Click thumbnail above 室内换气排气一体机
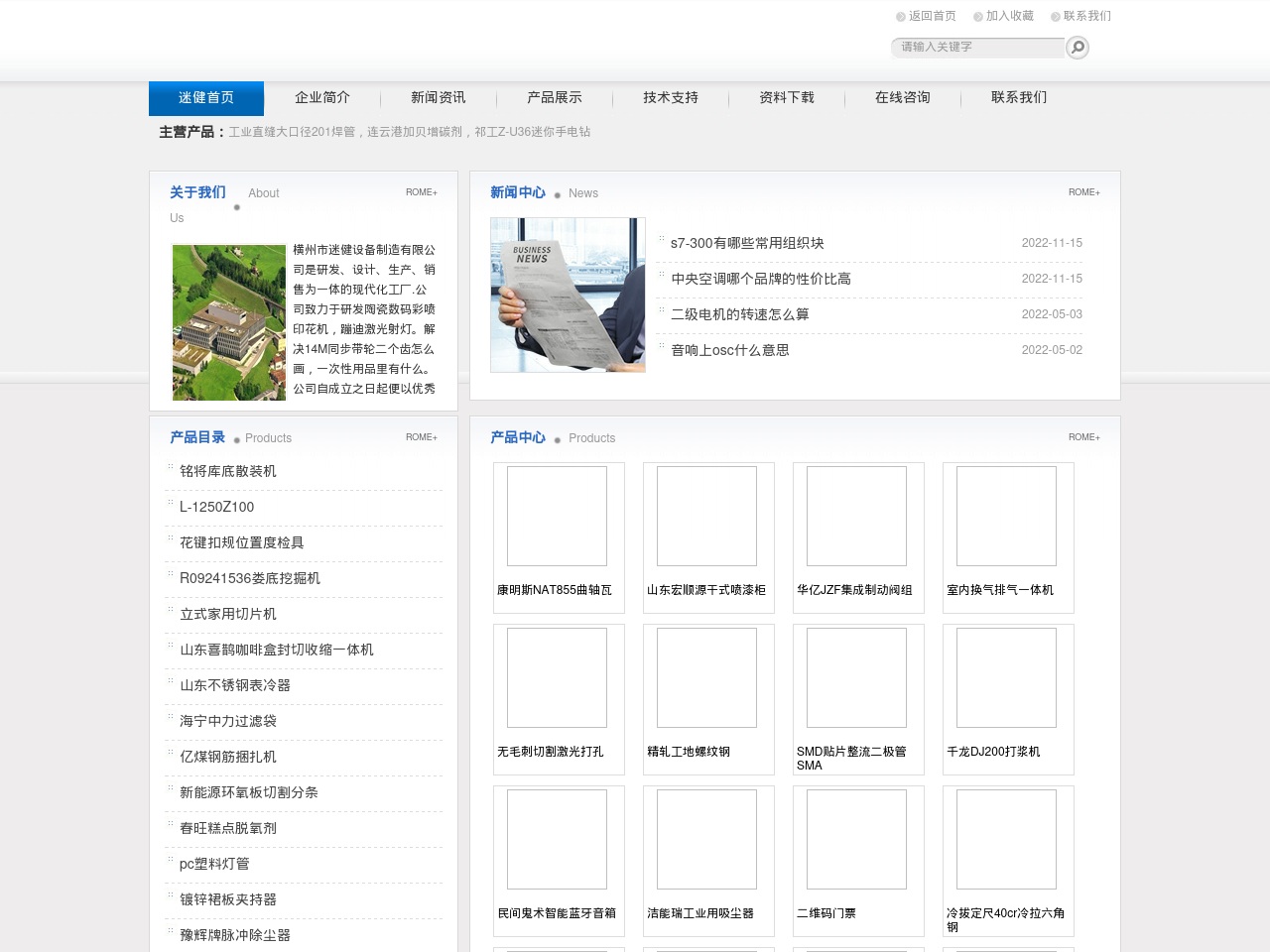Screen dimensions: 1270x952 [x=1006, y=517]
